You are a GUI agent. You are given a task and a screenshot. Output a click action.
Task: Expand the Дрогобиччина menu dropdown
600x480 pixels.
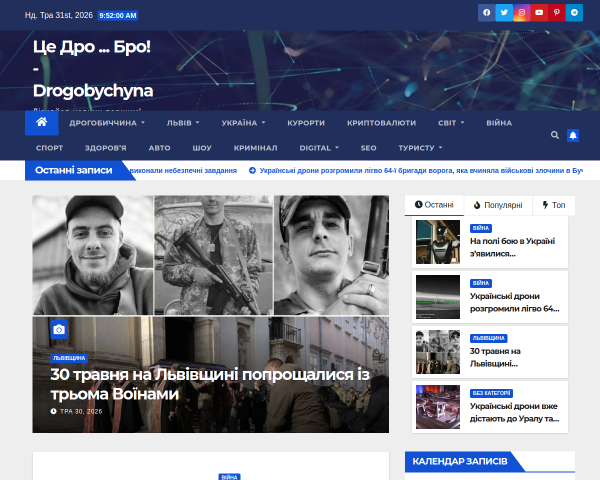pos(107,123)
